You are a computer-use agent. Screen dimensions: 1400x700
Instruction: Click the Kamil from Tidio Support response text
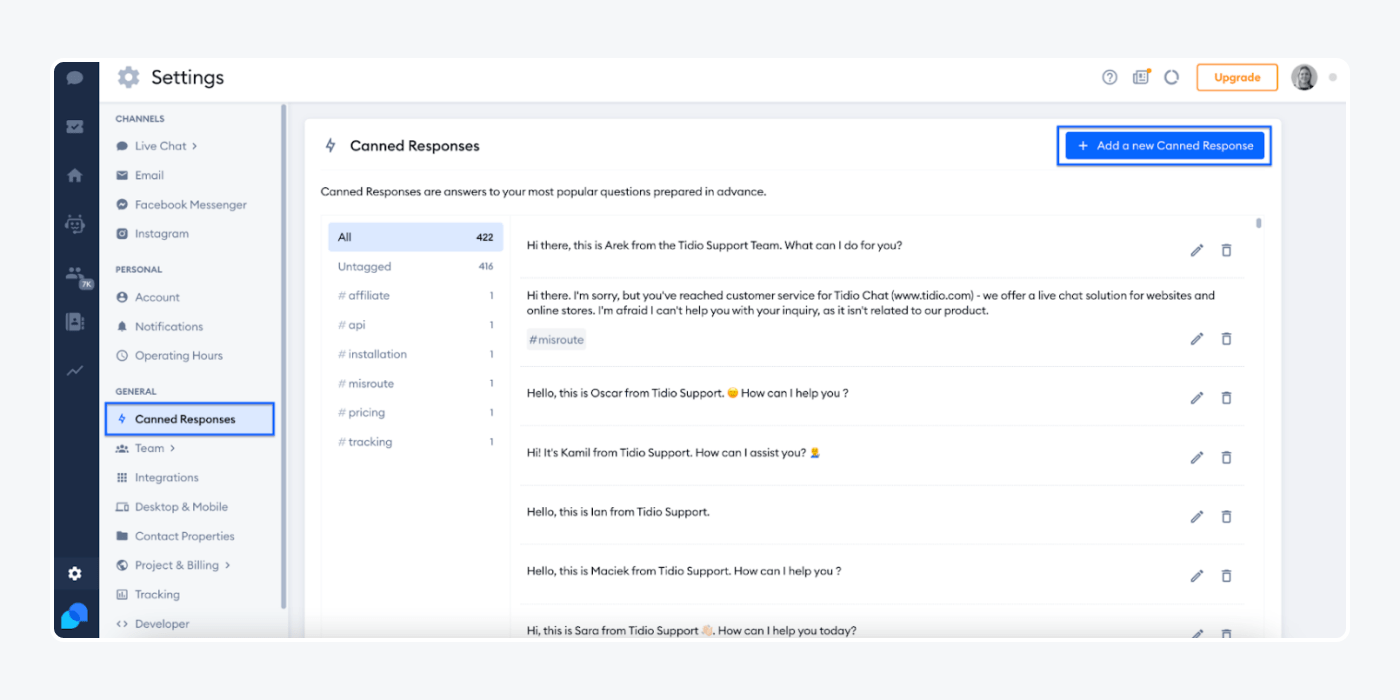[673, 453]
